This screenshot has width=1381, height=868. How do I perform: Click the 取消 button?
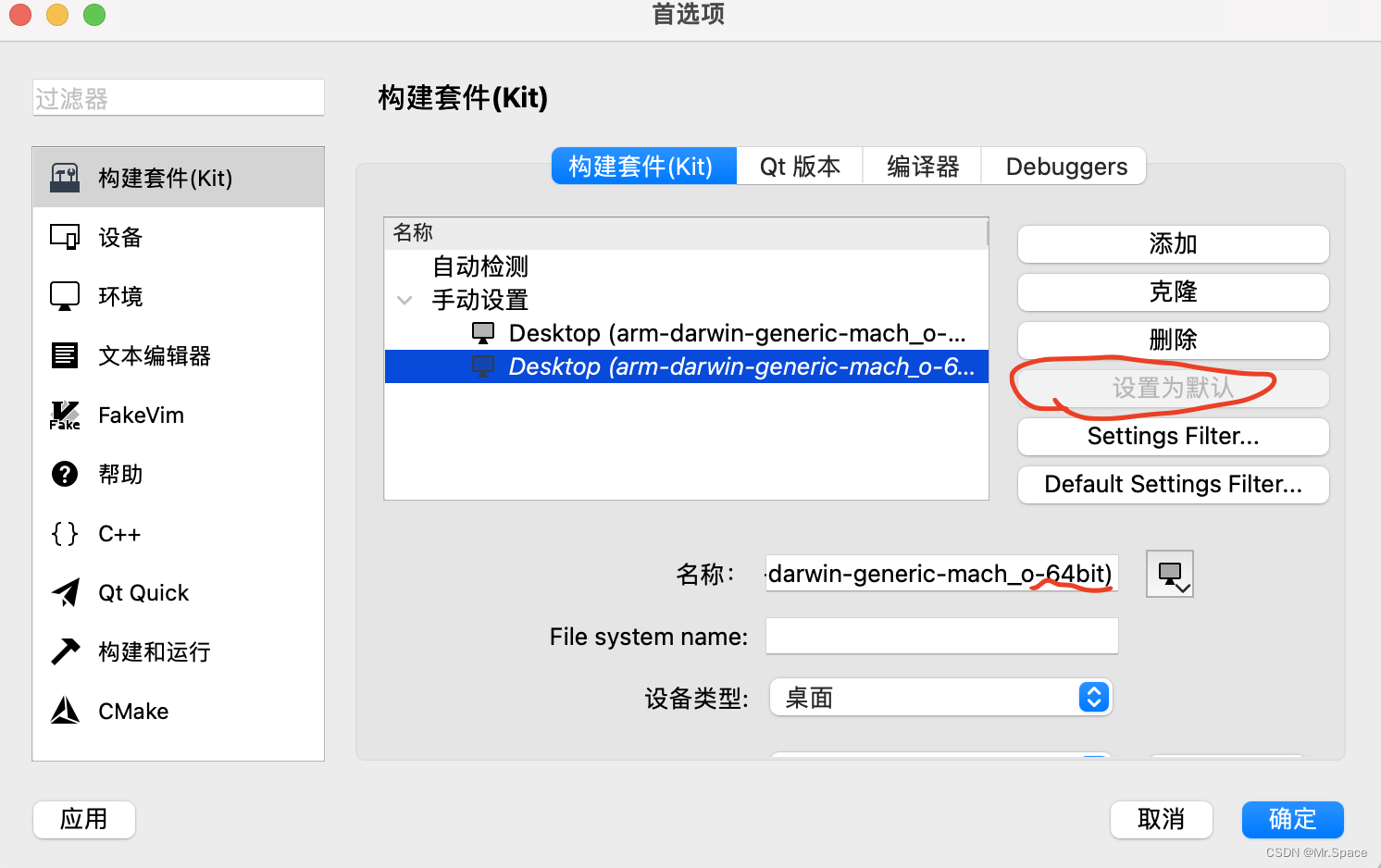click(1162, 820)
